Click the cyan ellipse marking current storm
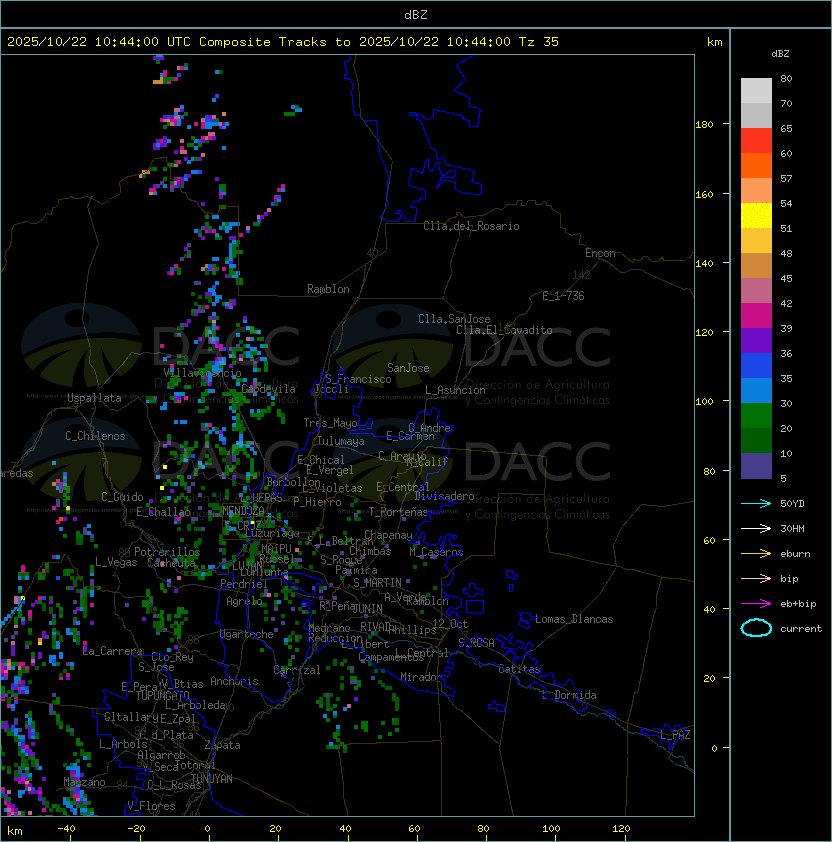This screenshot has height=842, width=832. (x=756, y=628)
